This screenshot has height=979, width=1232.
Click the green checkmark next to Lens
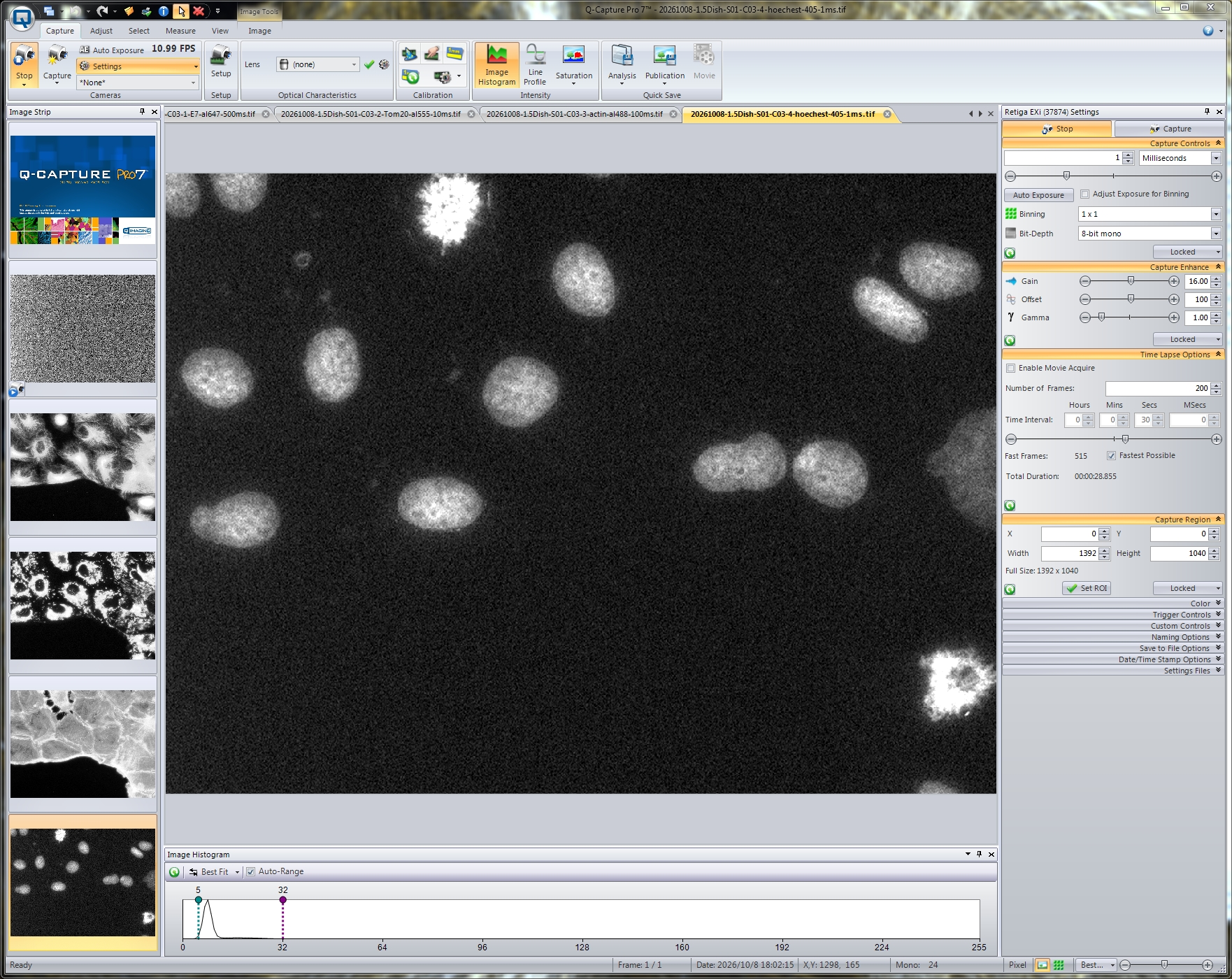(x=369, y=64)
